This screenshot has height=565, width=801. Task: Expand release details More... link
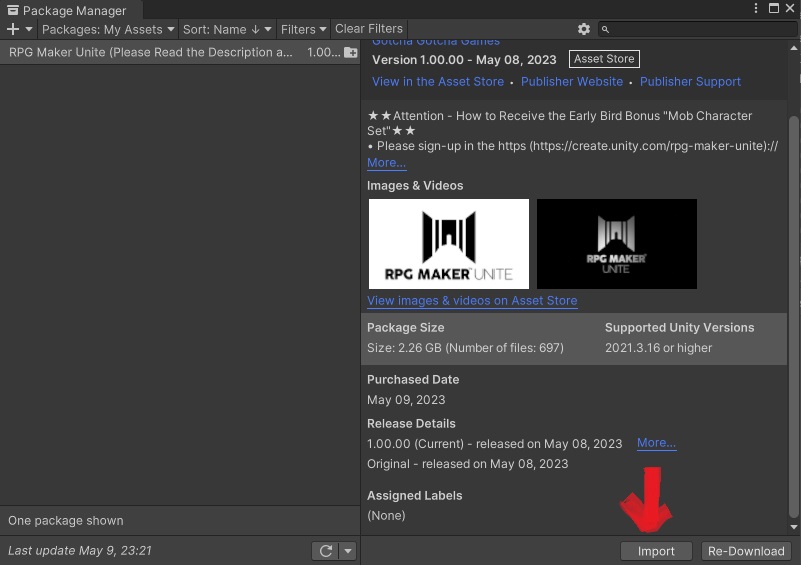pyautogui.click(x=656, y=442)
